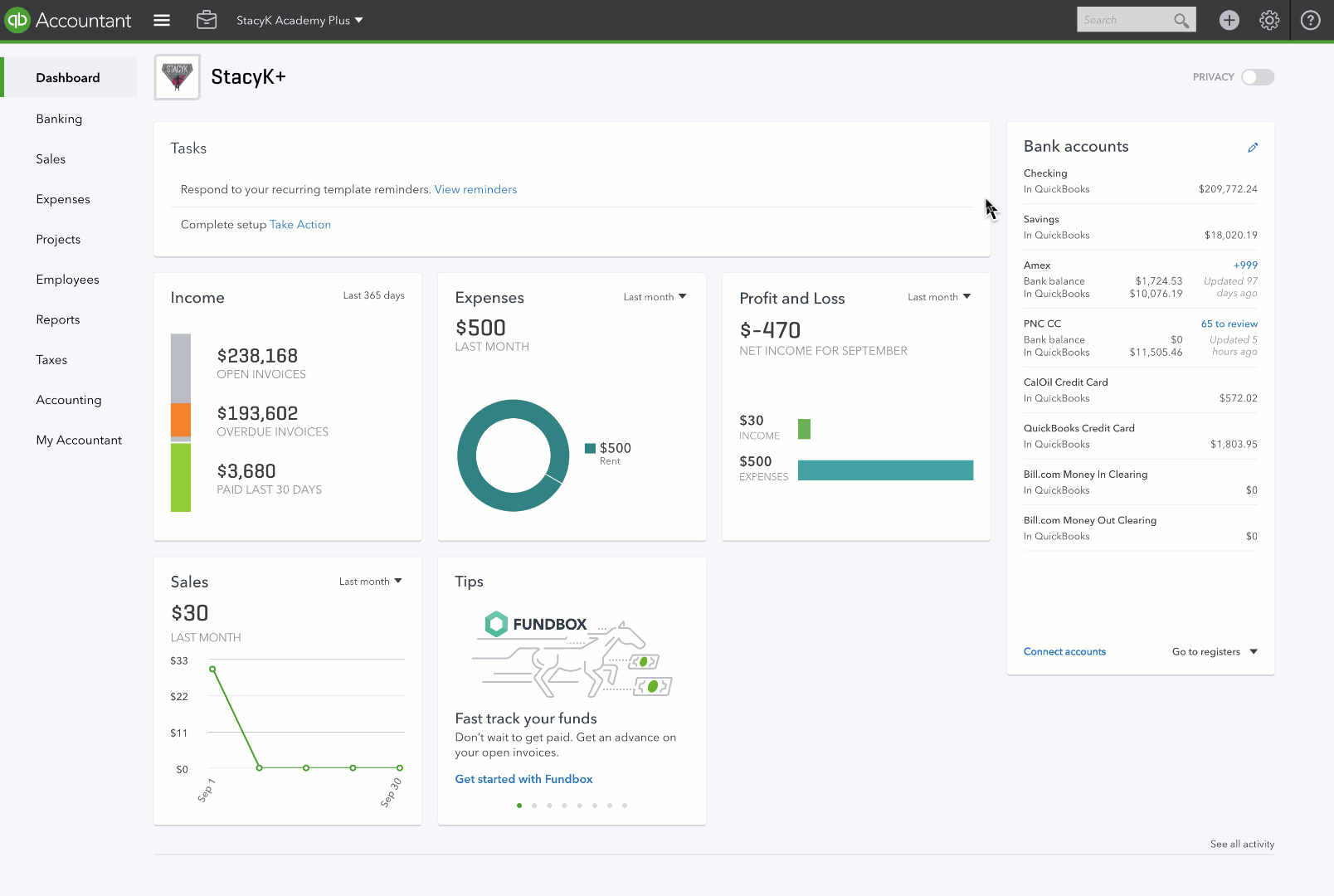This screenshot has width=1334, height=896.
Task: Click Get started with Fundbox link
Action: point(523,779)
